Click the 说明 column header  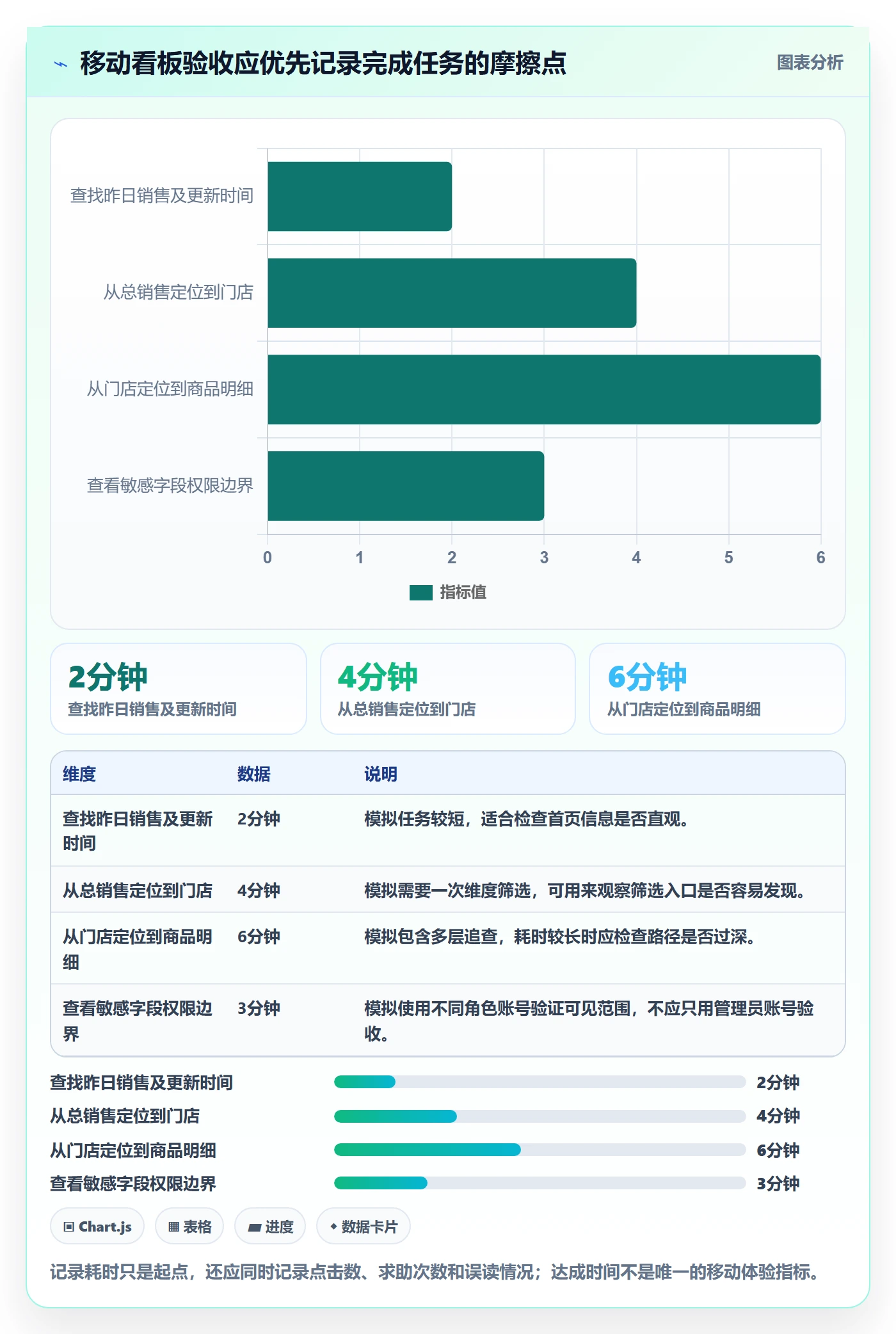point(381,775)
